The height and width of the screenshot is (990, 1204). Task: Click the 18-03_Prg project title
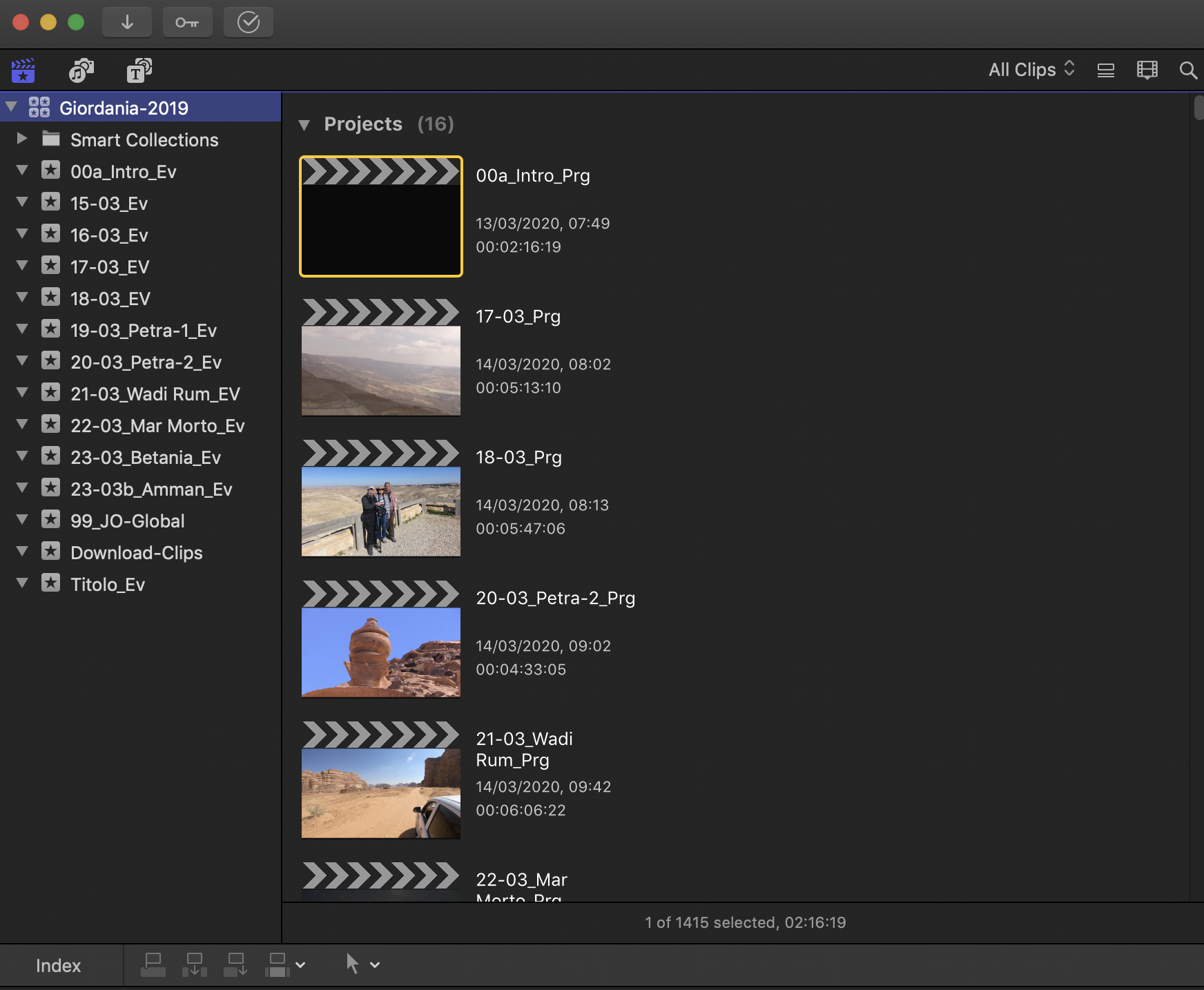tap(518, 457)
